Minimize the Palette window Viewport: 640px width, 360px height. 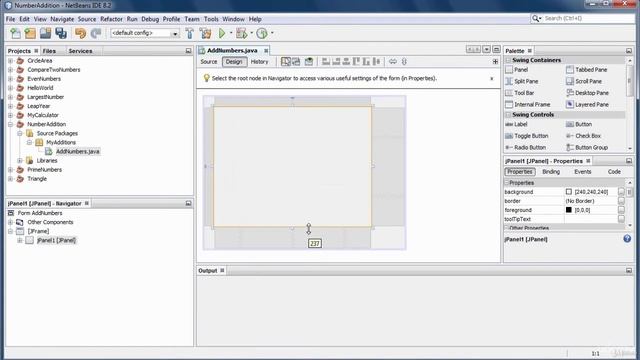629,51
